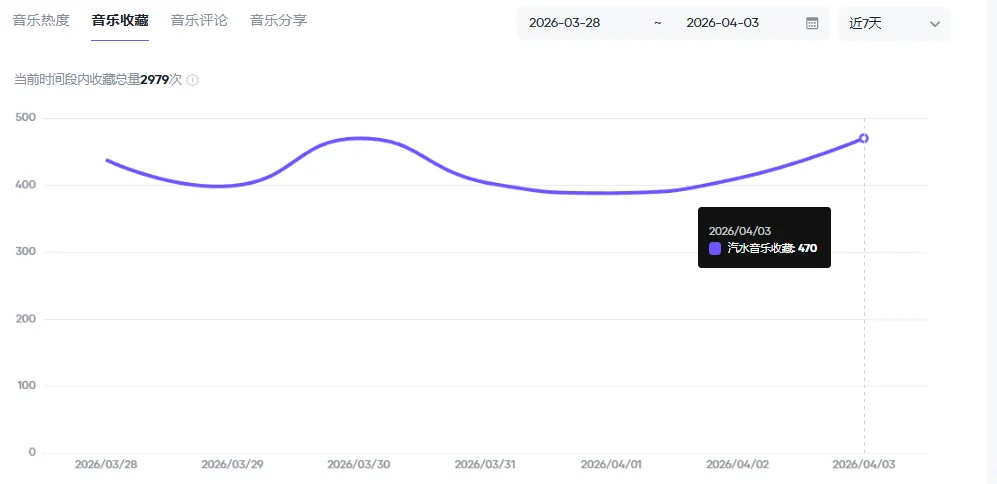Image resolution: width=997 pixels, height=484 pixels.
Task: Open the calendar date picker icon
Action: click(x=812, y=24)
